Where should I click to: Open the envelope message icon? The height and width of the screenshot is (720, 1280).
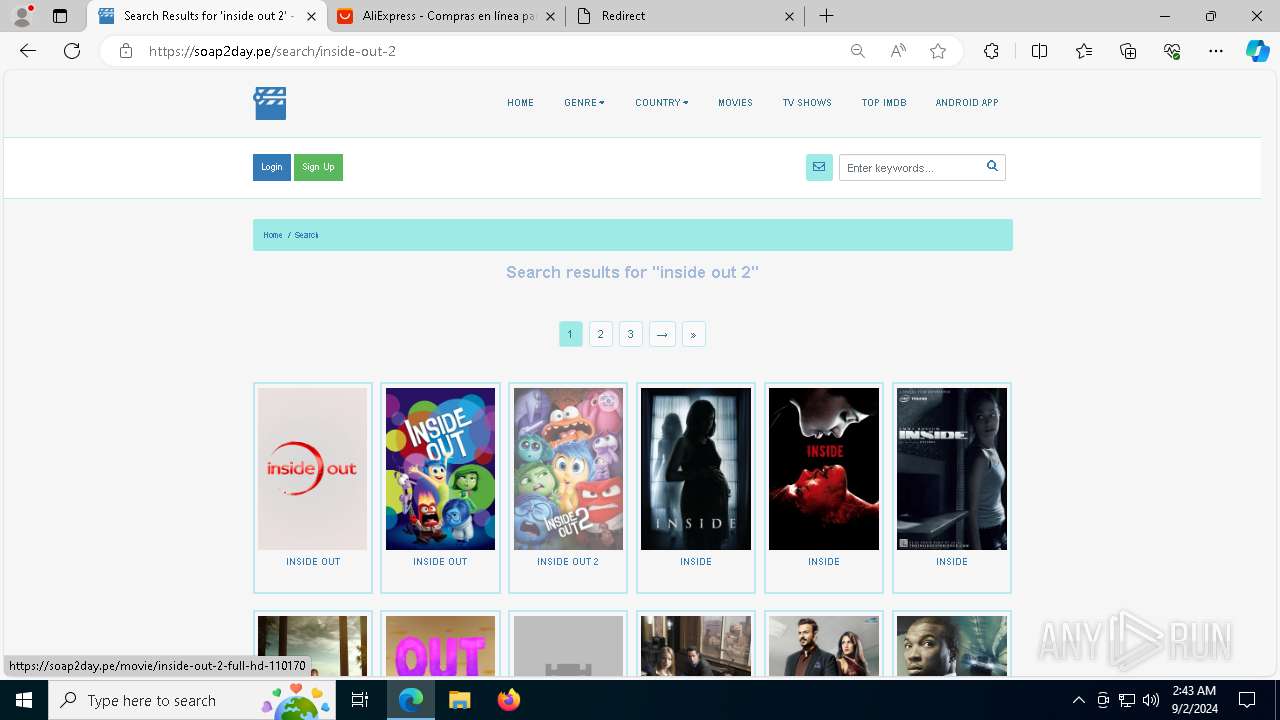819,167
